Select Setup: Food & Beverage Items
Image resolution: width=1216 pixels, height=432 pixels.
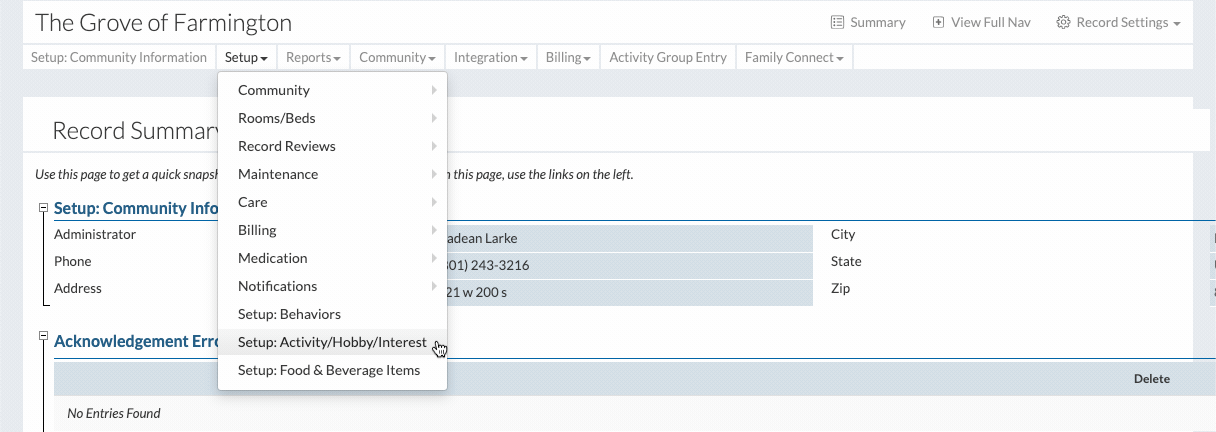(329, 370)
